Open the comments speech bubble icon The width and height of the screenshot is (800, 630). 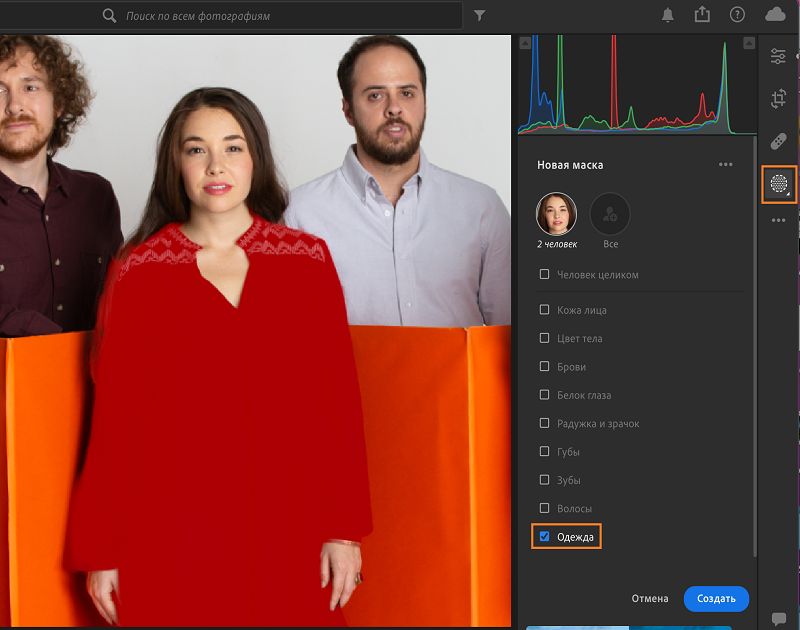tap(779, 619)
